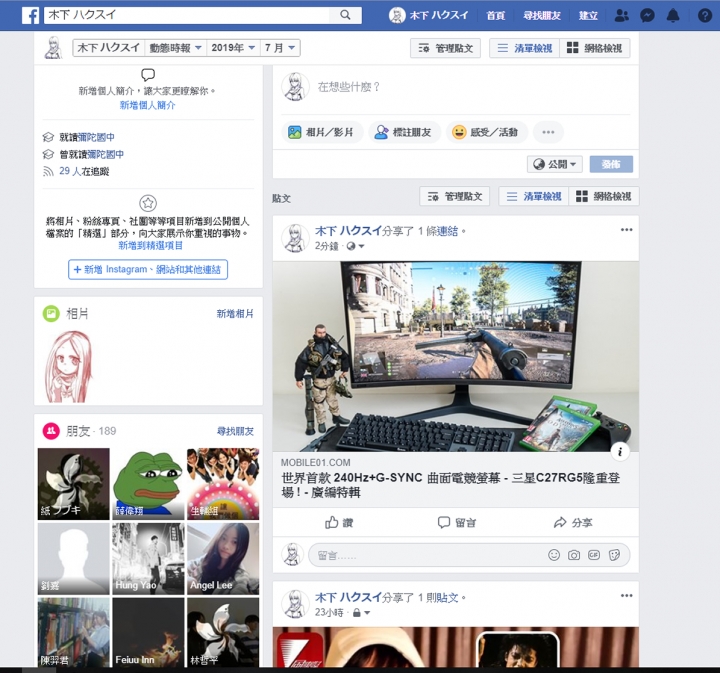720x673 pixels.
Task: Click 相片/影片 composer option
Action: click(x=322, y=132)
